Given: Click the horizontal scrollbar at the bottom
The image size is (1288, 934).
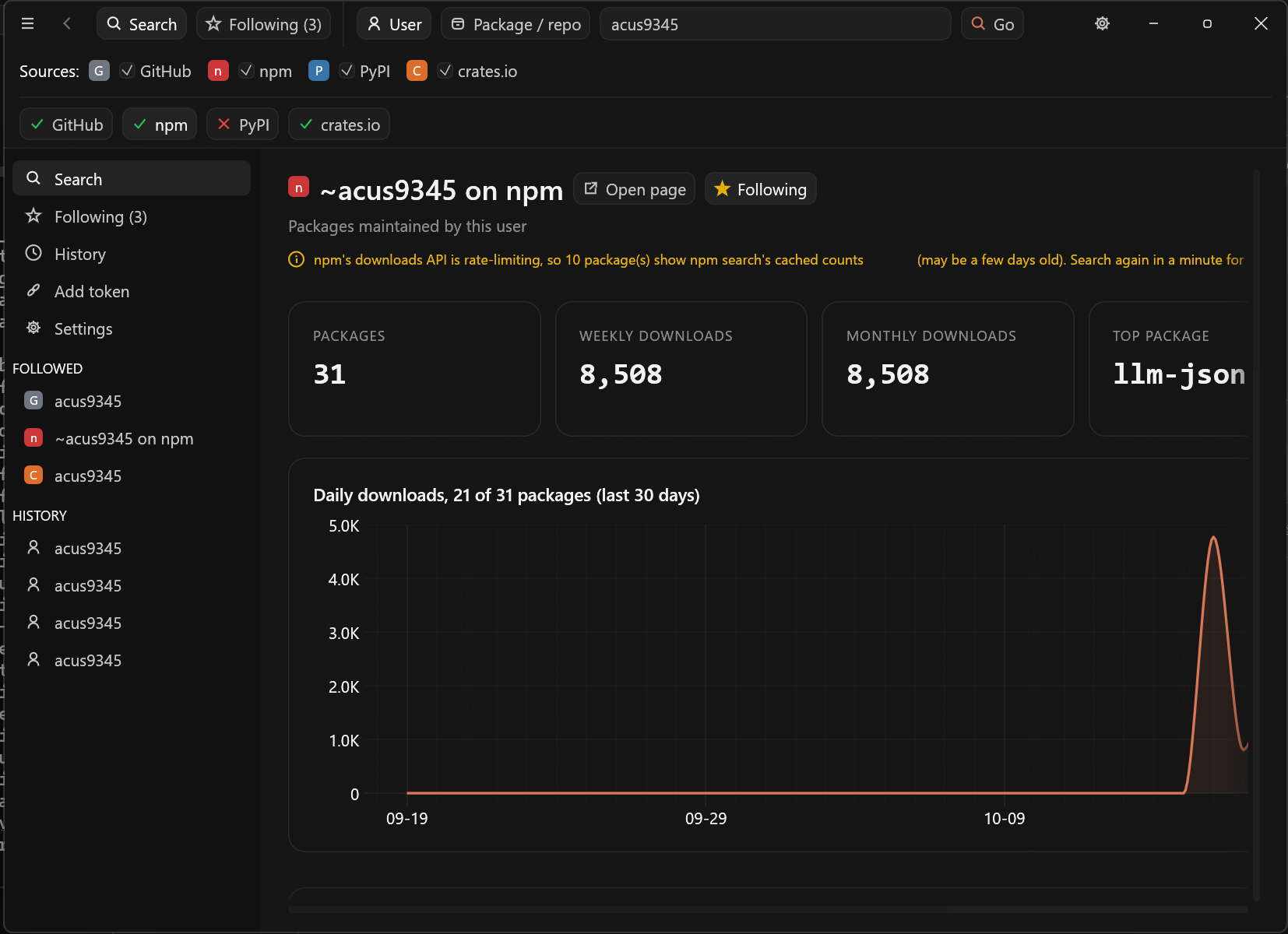Looking at the screenshot, I should pyautogui.click(x=768, y=909).
